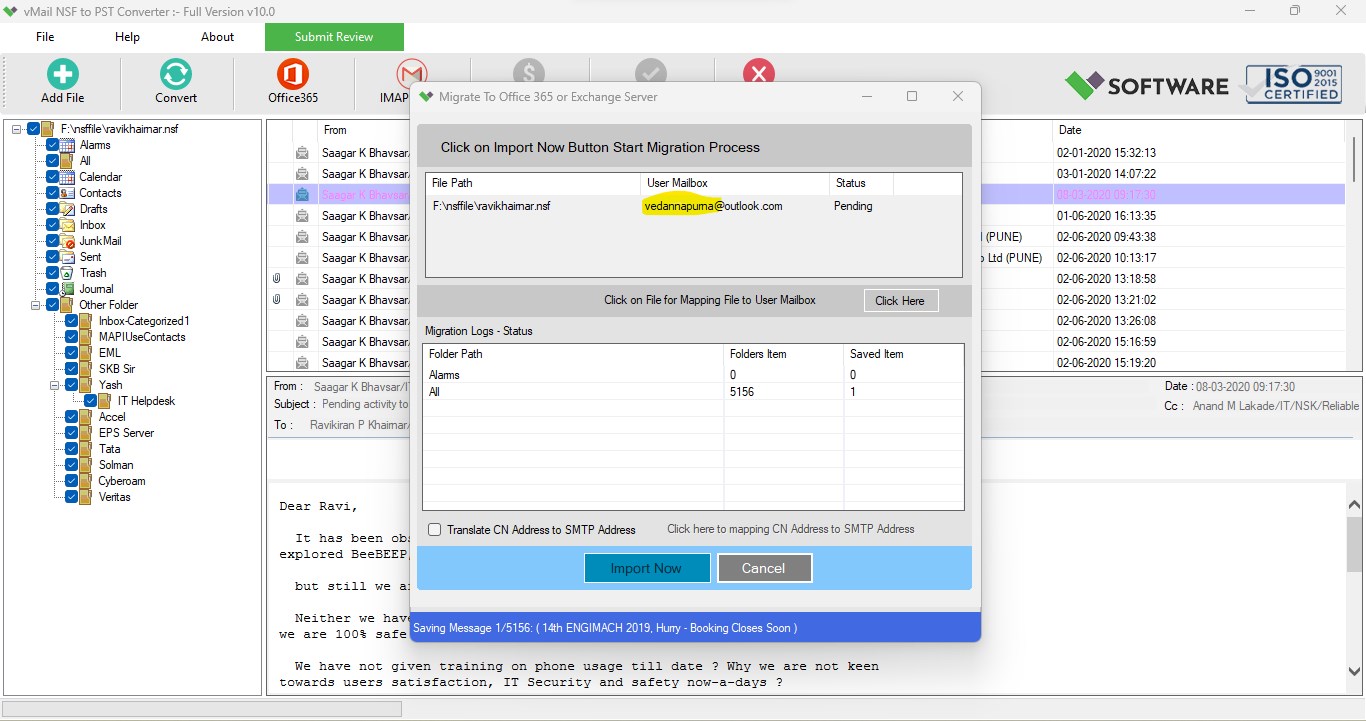
Task: Click the All row in Migration Logs
Action: 693,392
